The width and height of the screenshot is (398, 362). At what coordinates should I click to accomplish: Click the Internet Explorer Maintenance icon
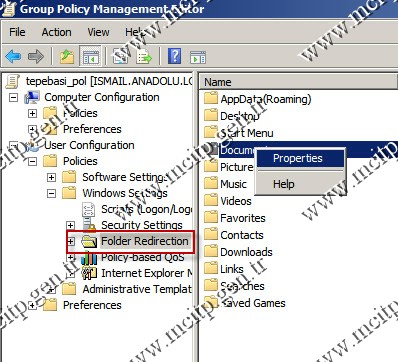89,273
